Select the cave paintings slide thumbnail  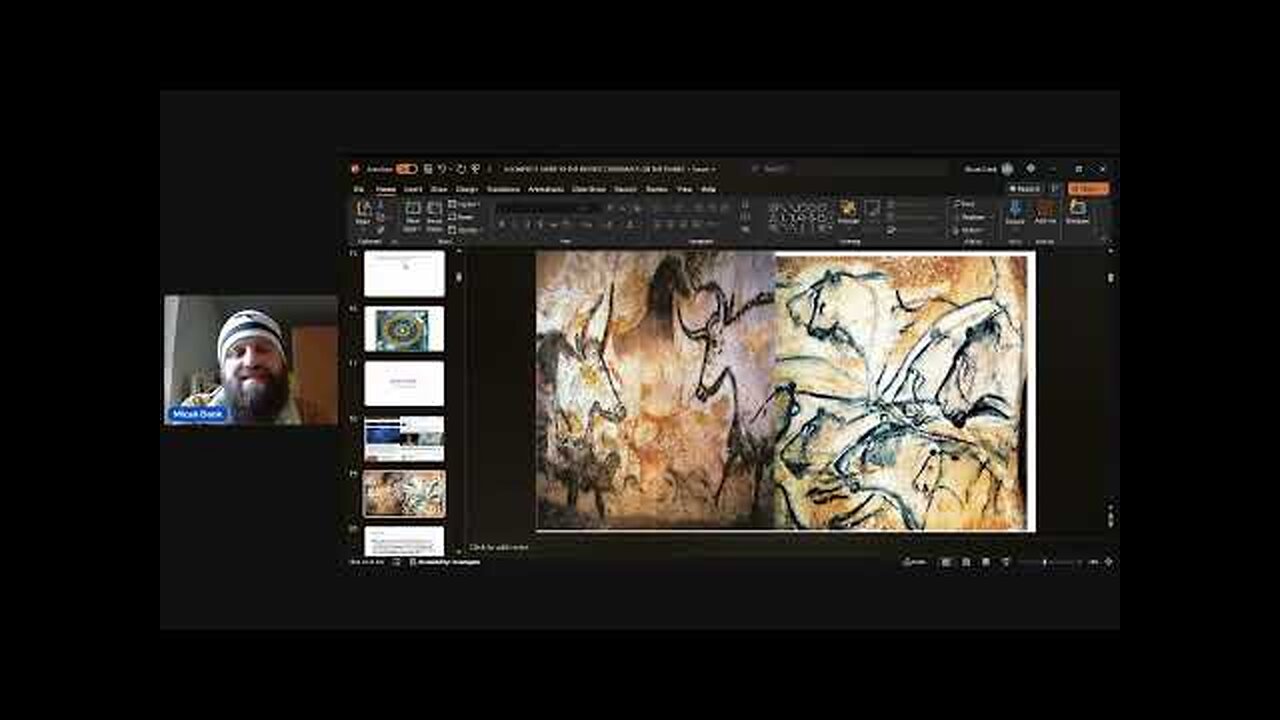404,493
